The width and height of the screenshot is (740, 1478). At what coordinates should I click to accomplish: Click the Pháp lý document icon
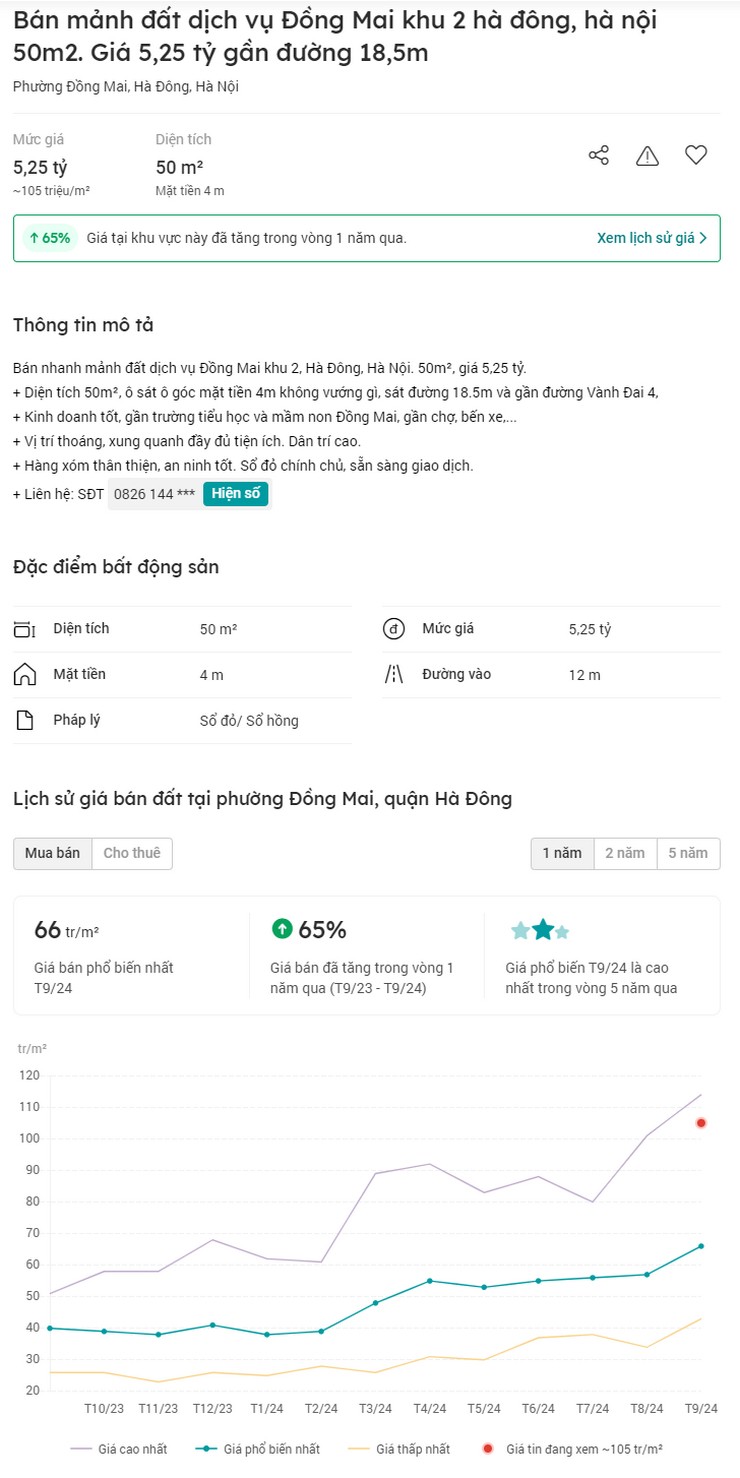24,721
